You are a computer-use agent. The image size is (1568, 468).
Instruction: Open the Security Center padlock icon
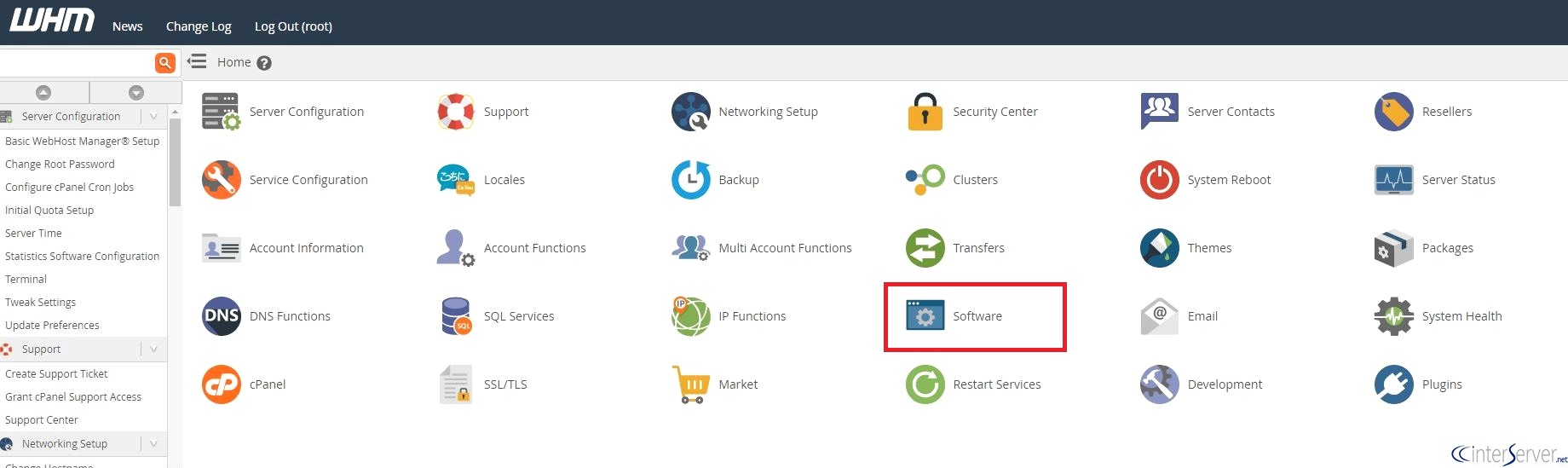point(925,112)
